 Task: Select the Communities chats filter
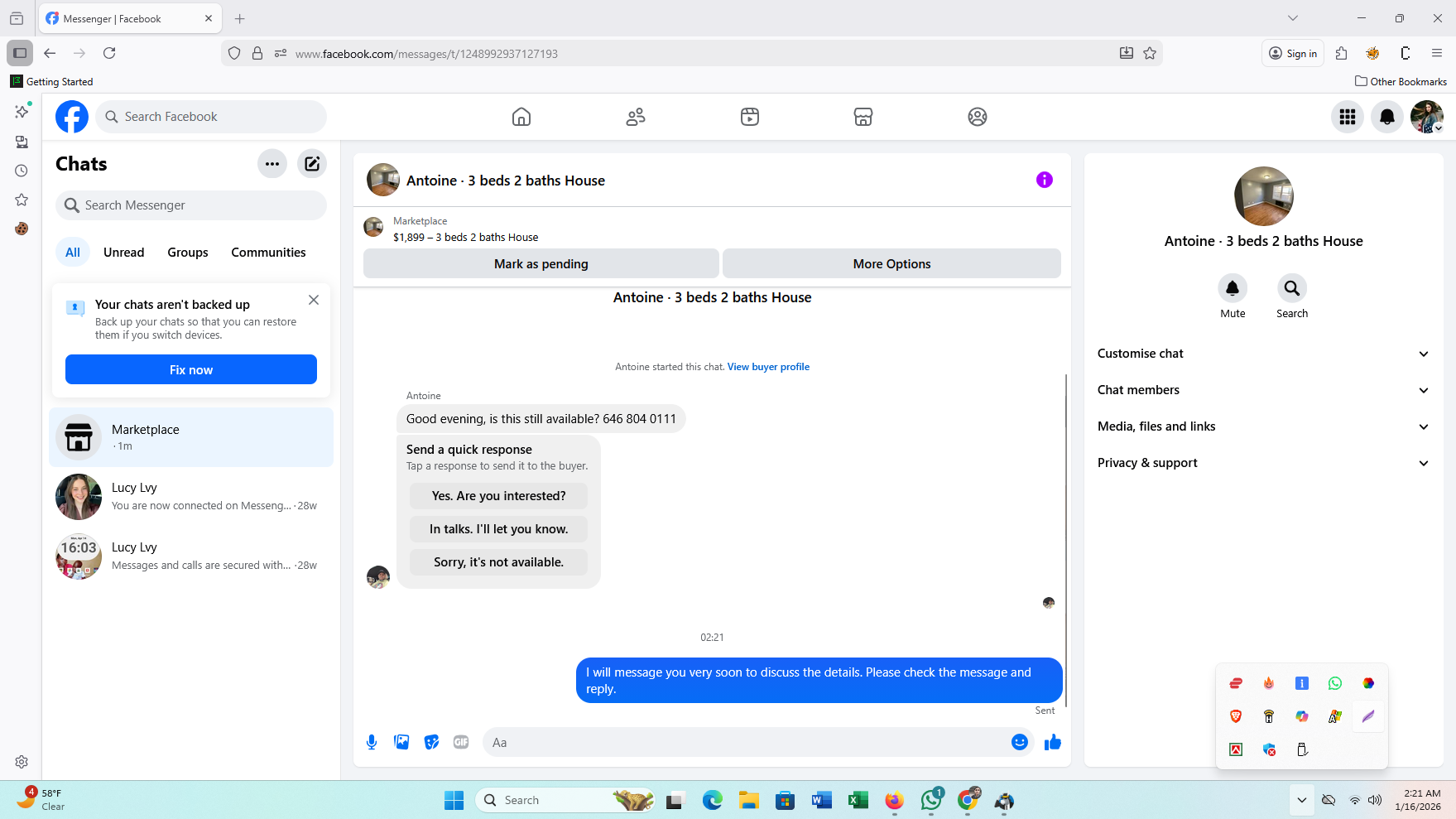268,253
